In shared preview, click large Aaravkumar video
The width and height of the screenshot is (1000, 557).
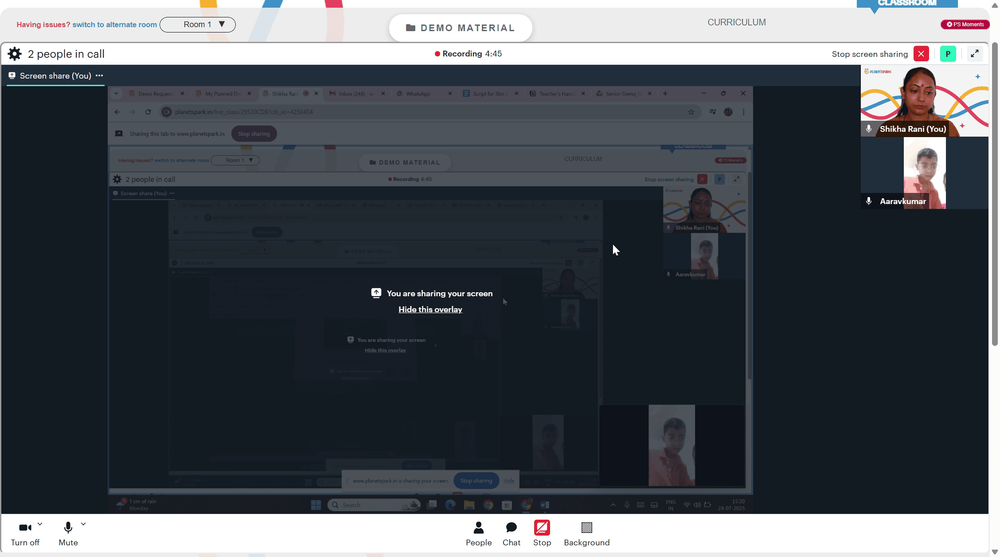672,445
